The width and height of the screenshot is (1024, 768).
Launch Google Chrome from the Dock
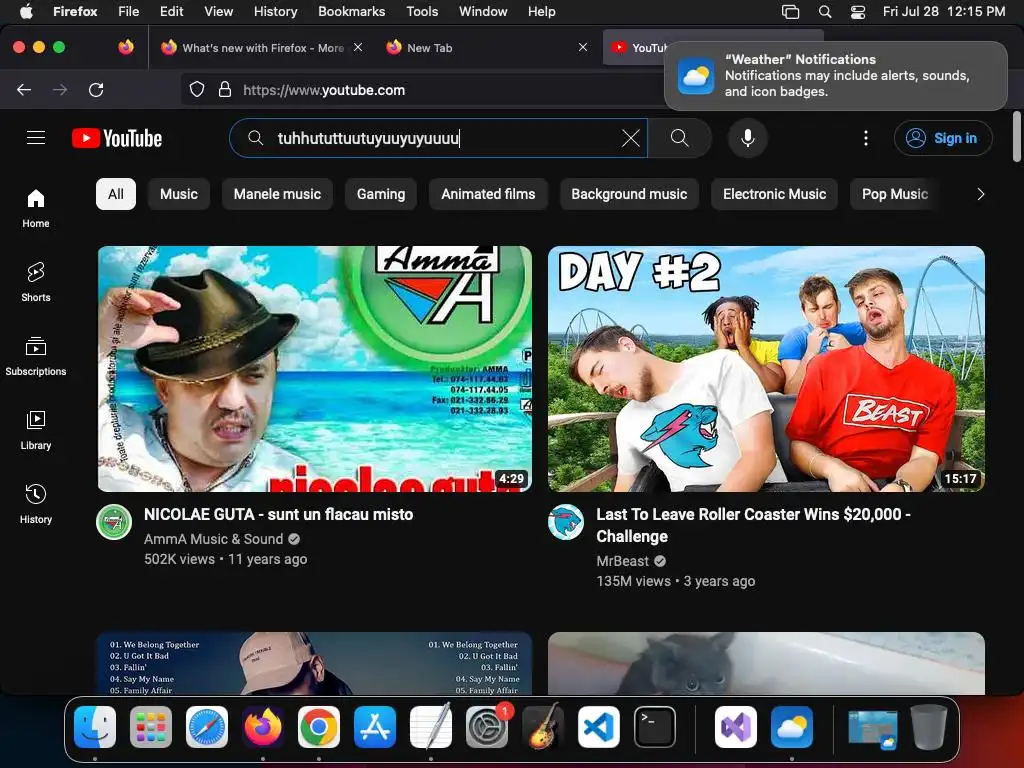click(319, 727)
